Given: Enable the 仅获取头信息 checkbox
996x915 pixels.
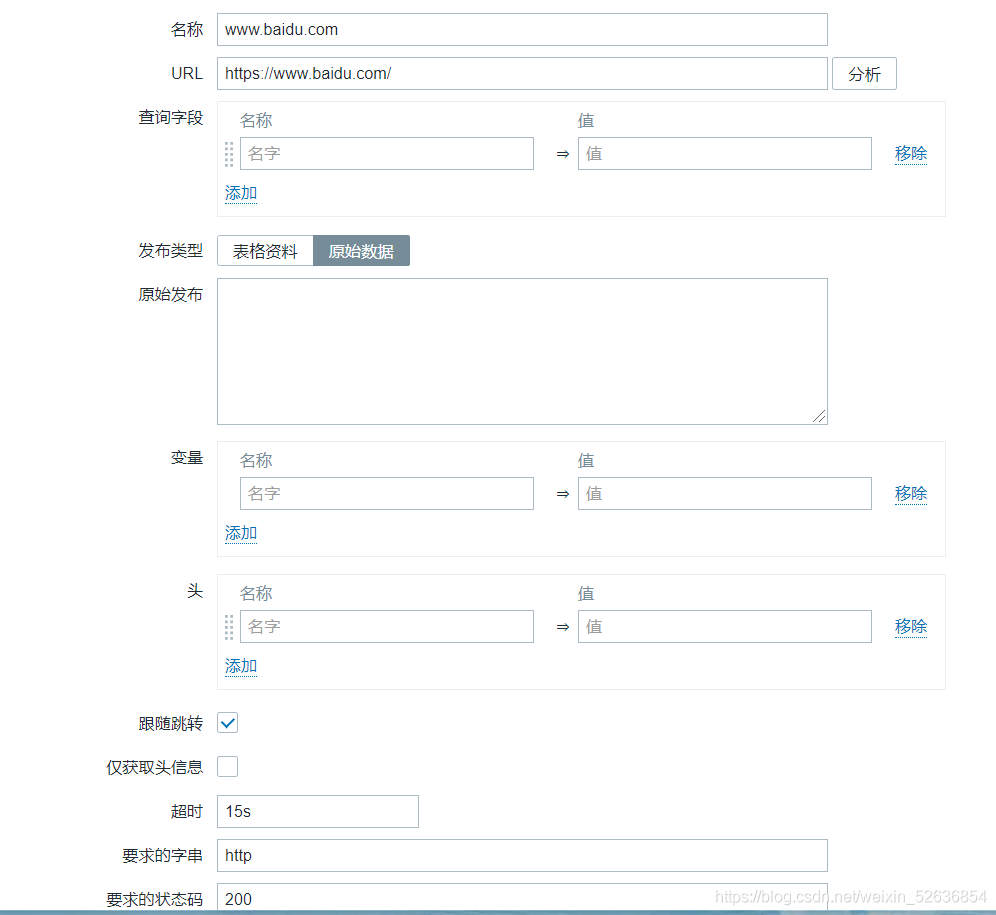Looking at the screenshot, I should [227, 767].
